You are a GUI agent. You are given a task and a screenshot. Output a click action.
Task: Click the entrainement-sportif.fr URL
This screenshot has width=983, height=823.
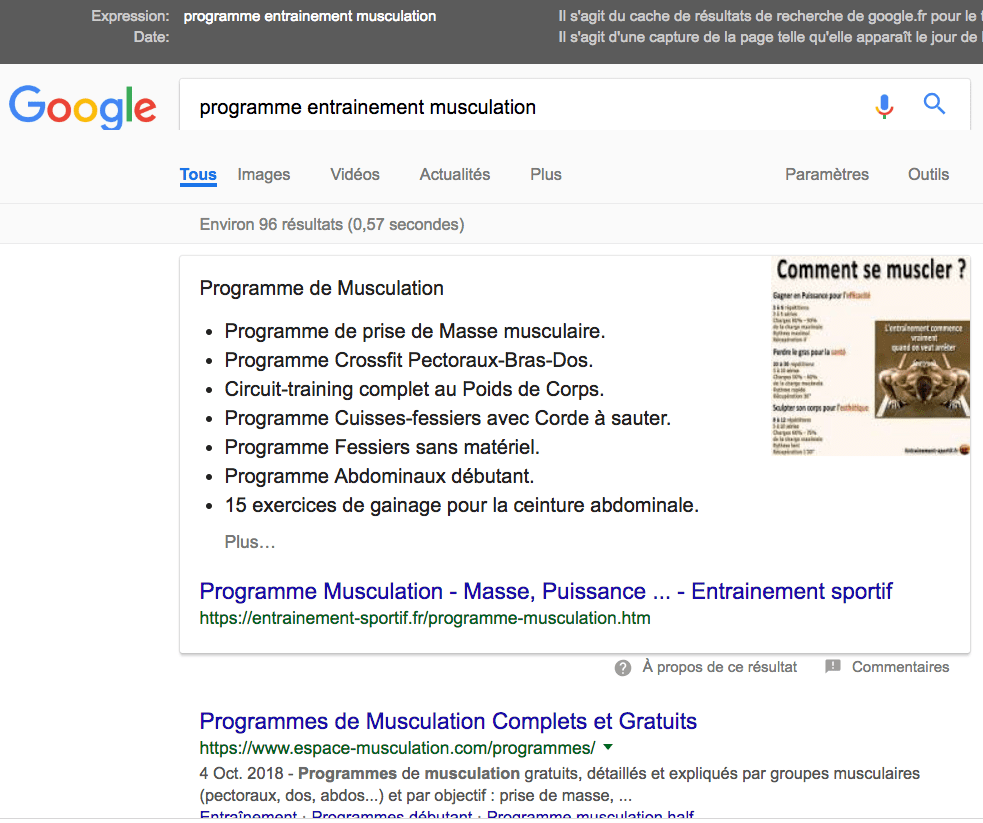click(425, 619)
